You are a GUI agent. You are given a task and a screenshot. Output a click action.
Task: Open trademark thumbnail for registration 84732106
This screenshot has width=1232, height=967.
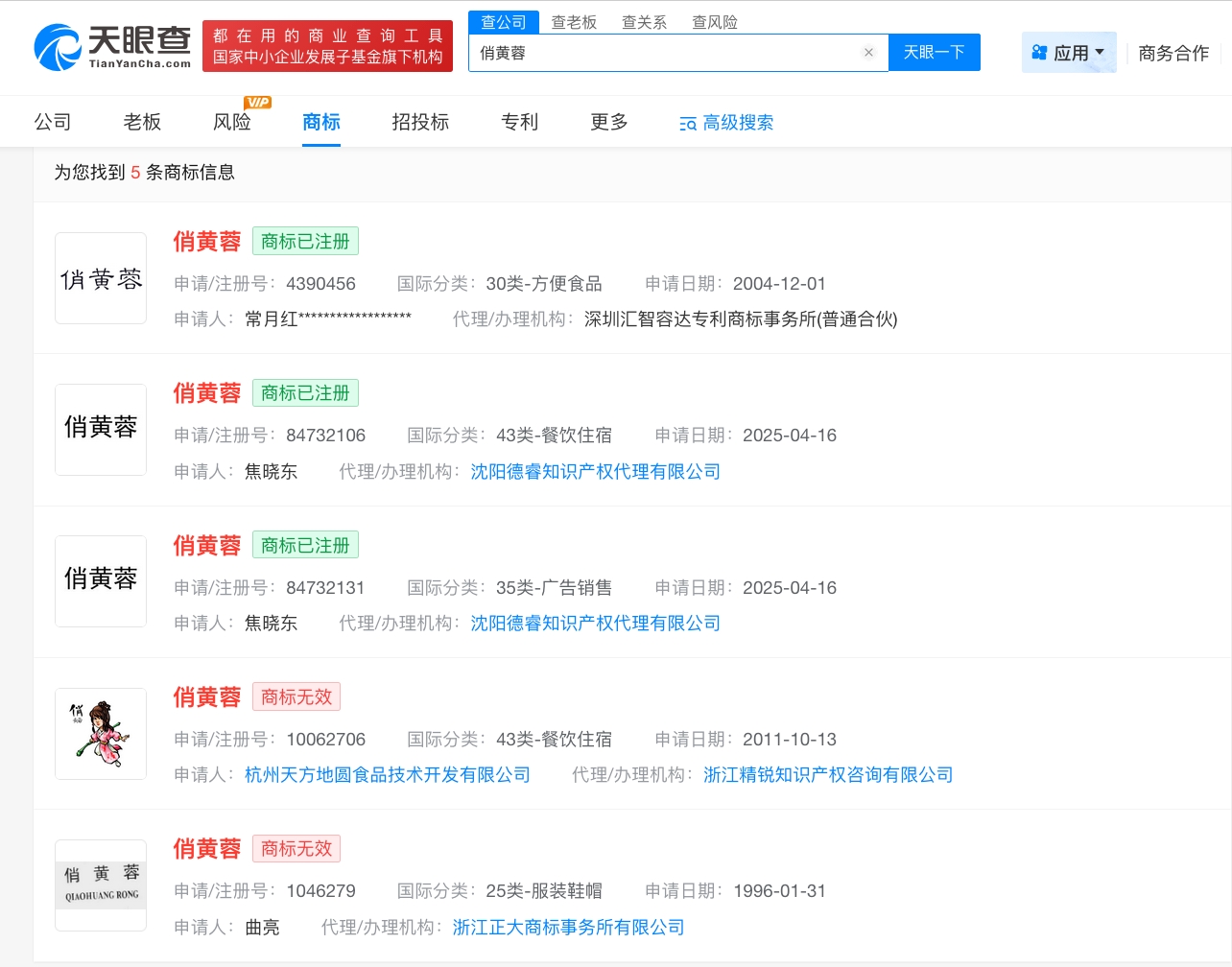click(101, 430)
